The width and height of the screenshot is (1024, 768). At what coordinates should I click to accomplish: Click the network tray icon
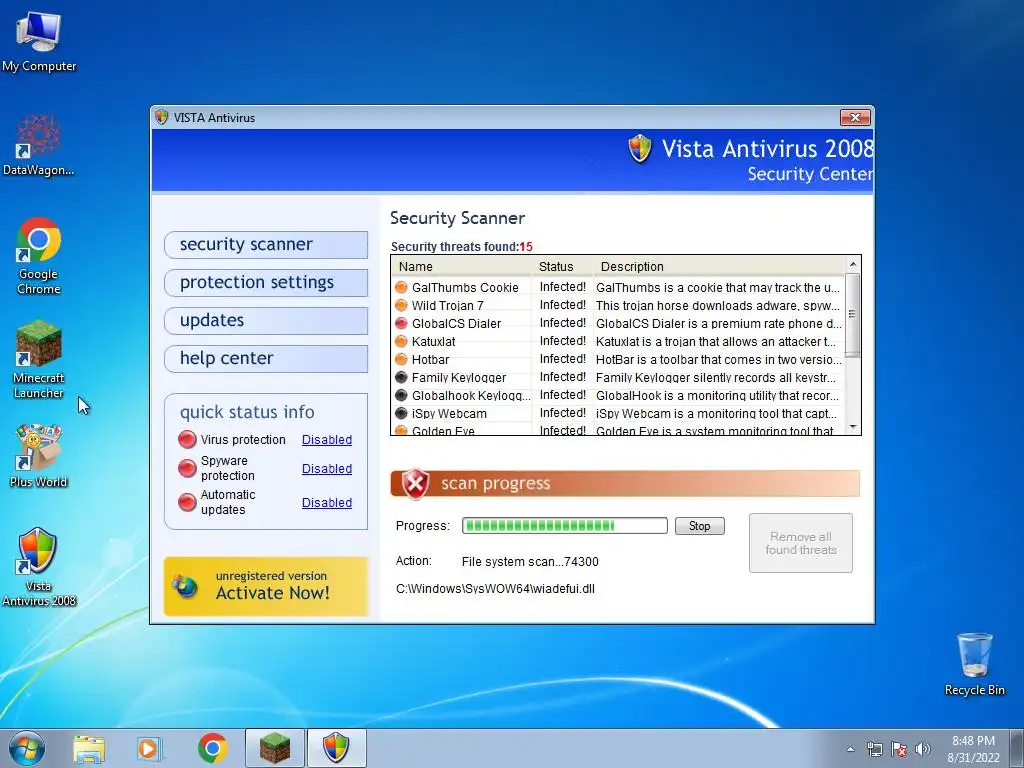coord(874,749)
